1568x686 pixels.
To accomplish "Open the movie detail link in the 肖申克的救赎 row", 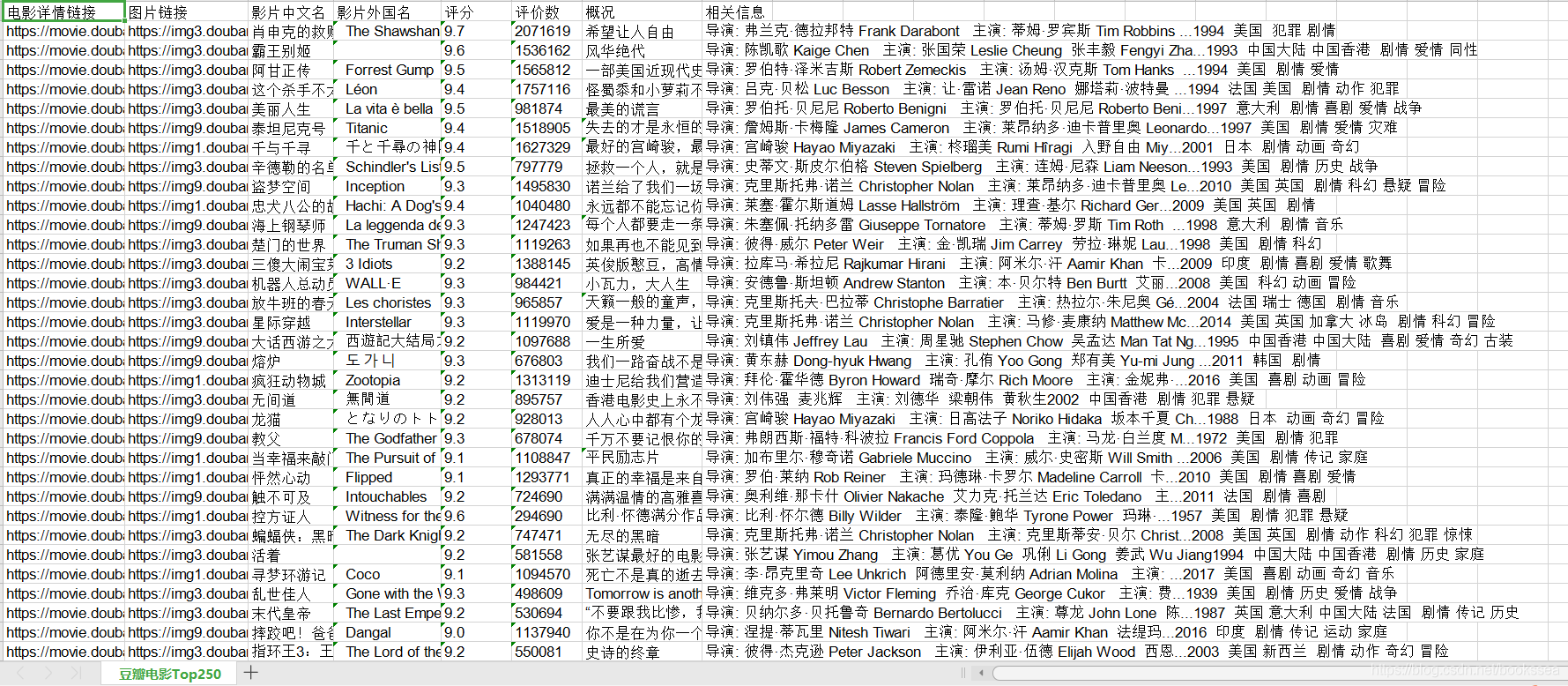I will [x=63, y=32].
